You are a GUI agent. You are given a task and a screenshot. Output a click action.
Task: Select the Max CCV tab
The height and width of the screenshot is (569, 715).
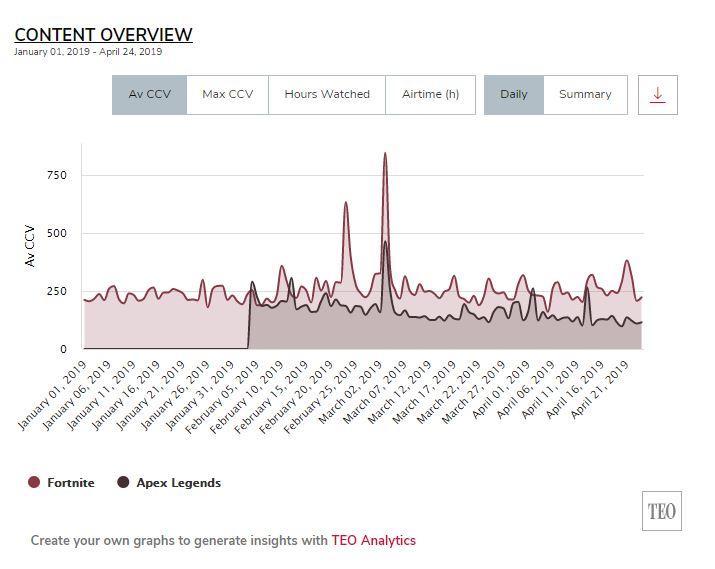click(x=227, y=94)
